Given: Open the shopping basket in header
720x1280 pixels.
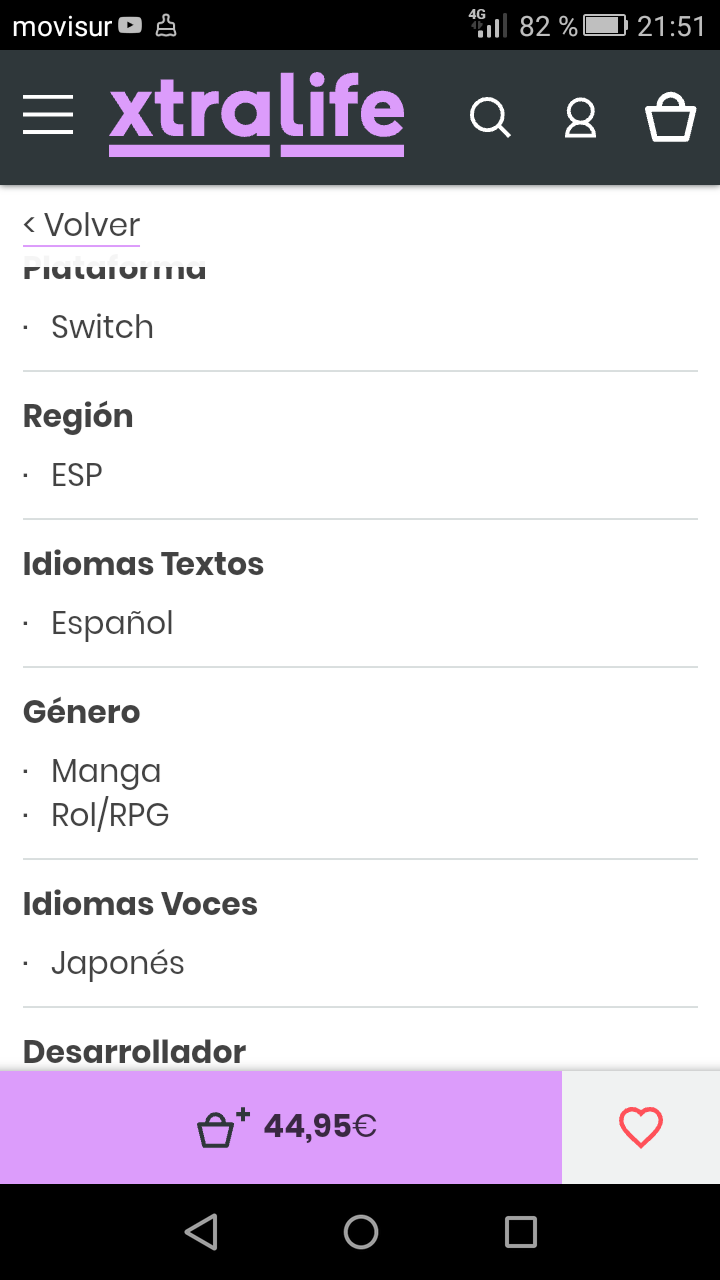Looking at the screenshot, I should click(670, 117).
